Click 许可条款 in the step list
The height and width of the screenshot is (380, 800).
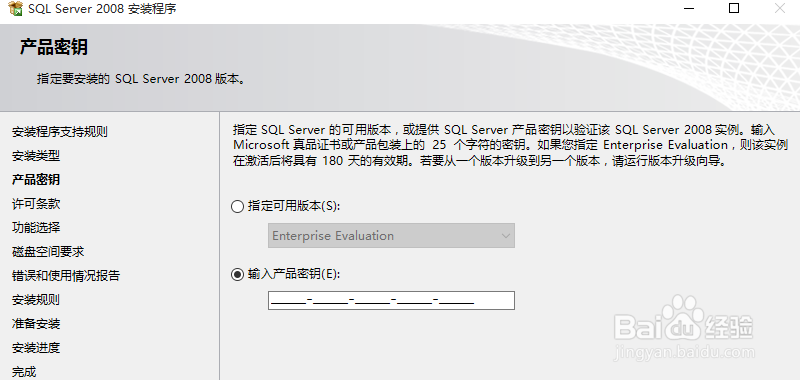[x=36, y=204]
